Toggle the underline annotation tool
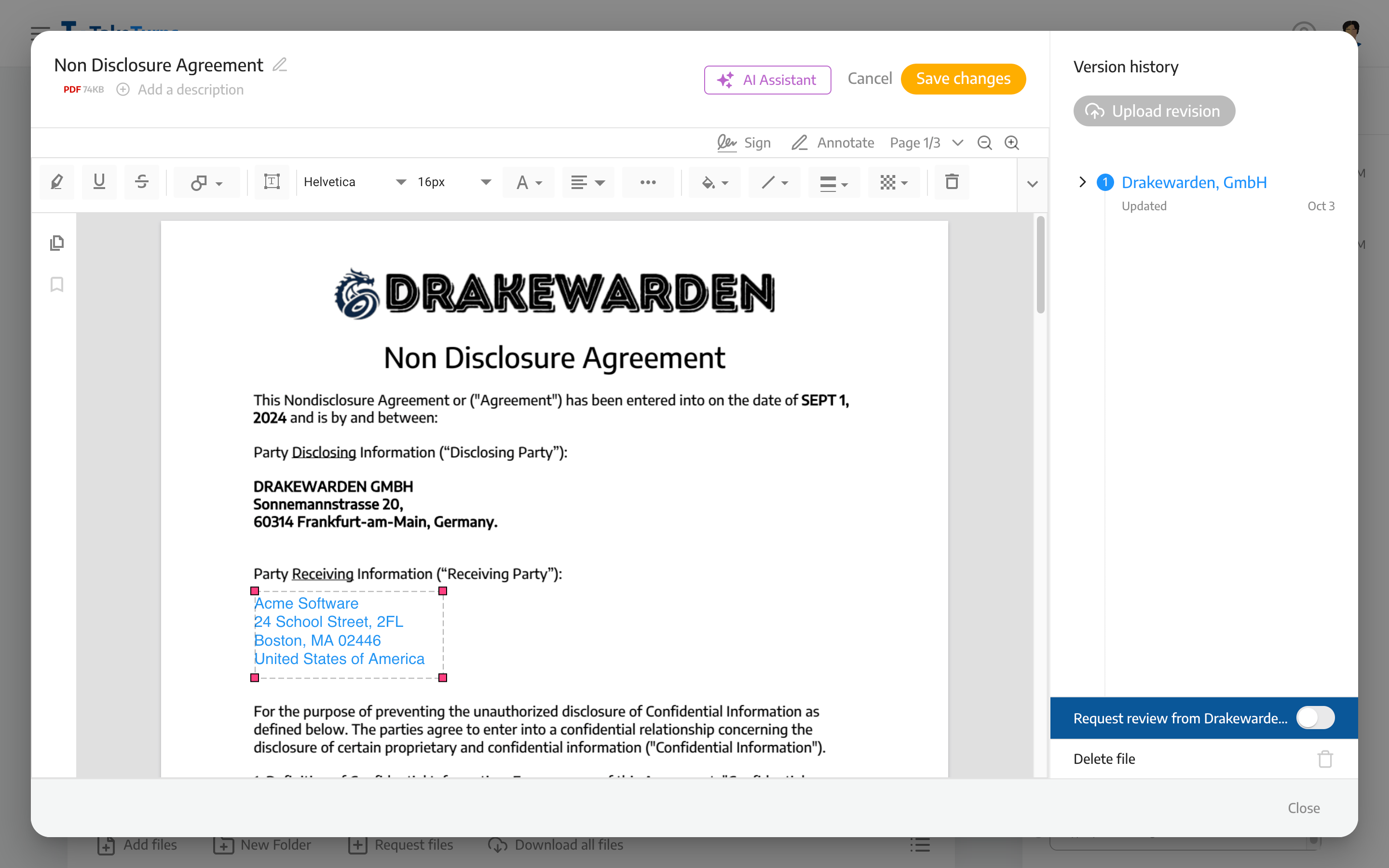 99,182
